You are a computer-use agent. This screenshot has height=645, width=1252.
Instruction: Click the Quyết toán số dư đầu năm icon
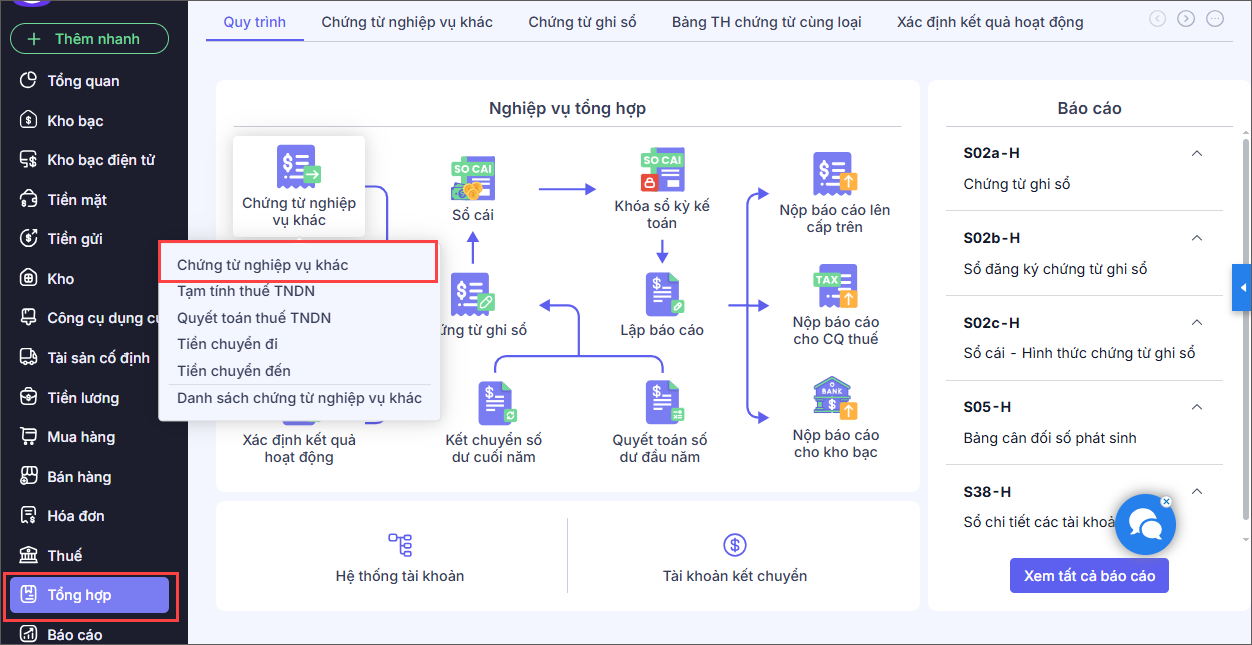[x=662, y=404]
